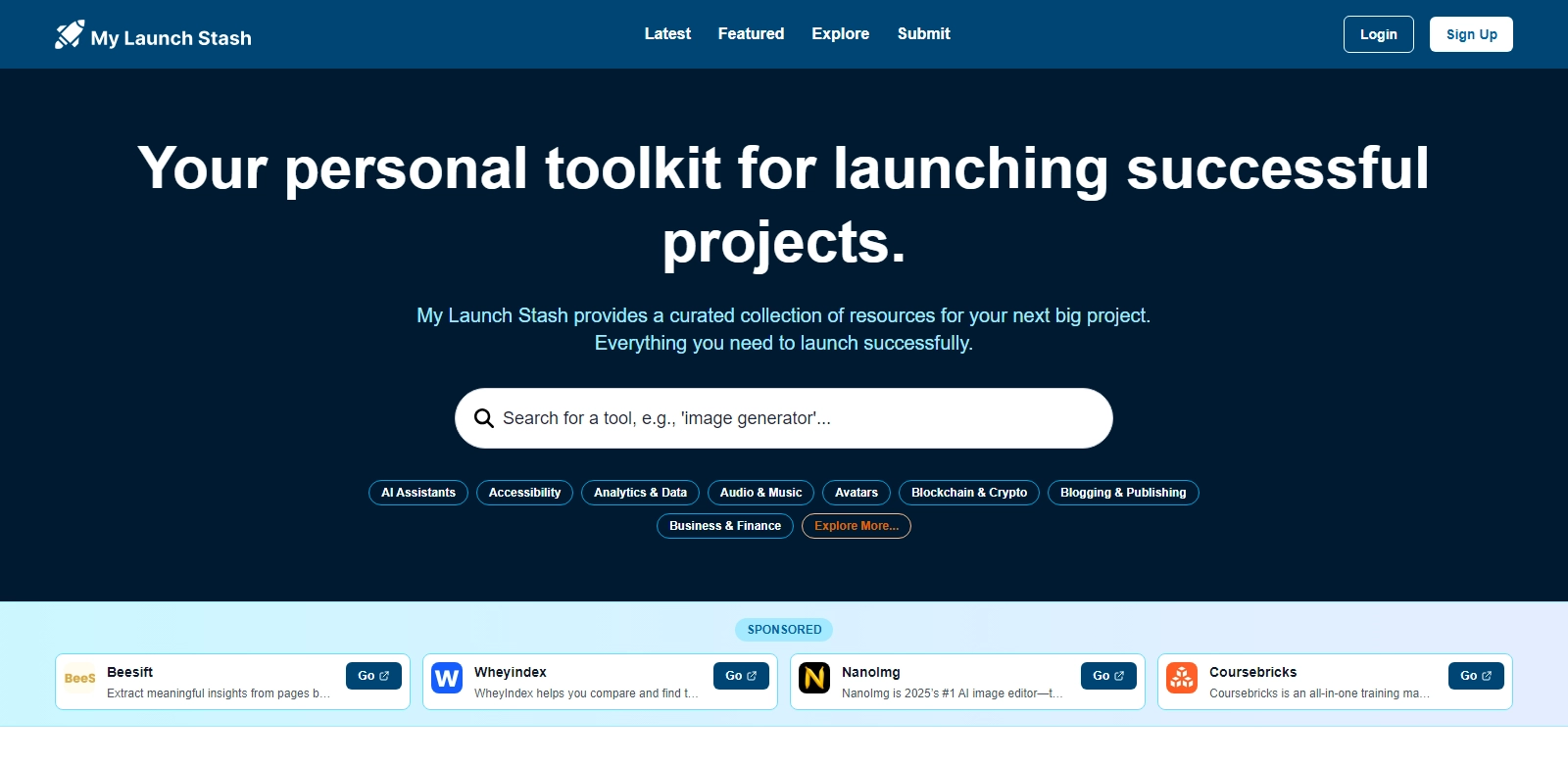The height and width of the screenshot is (764, 1568).
Task: Open Coursebricks with its Go button
Action: tap(1475, 676)
